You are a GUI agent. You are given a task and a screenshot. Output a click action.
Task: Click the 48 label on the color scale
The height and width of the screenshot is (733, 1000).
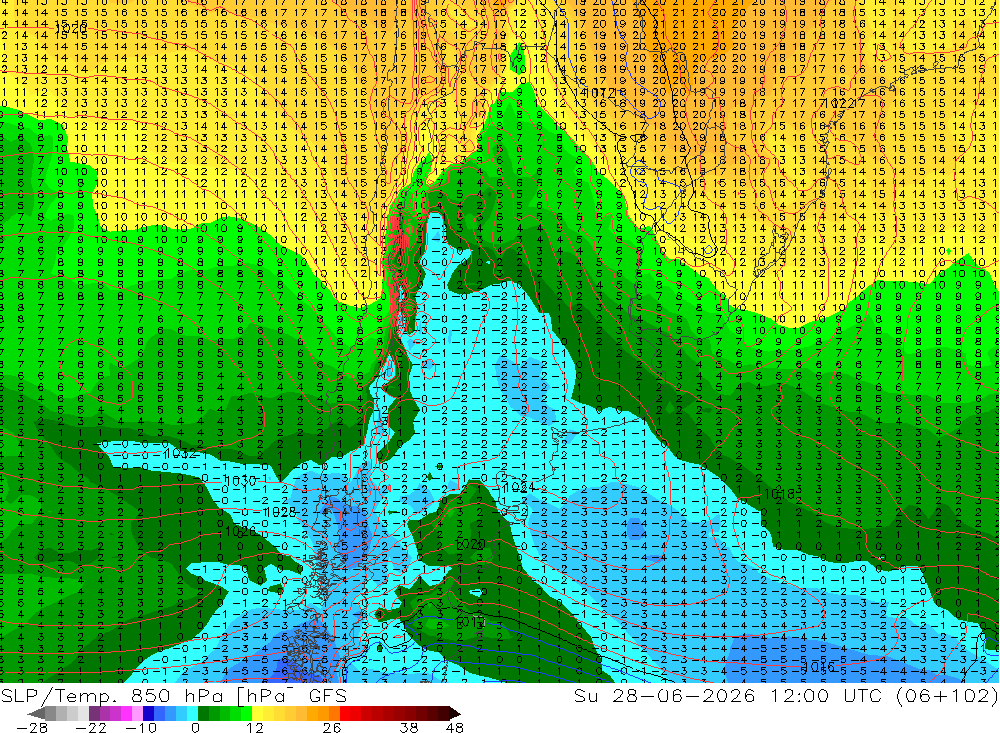454,727
